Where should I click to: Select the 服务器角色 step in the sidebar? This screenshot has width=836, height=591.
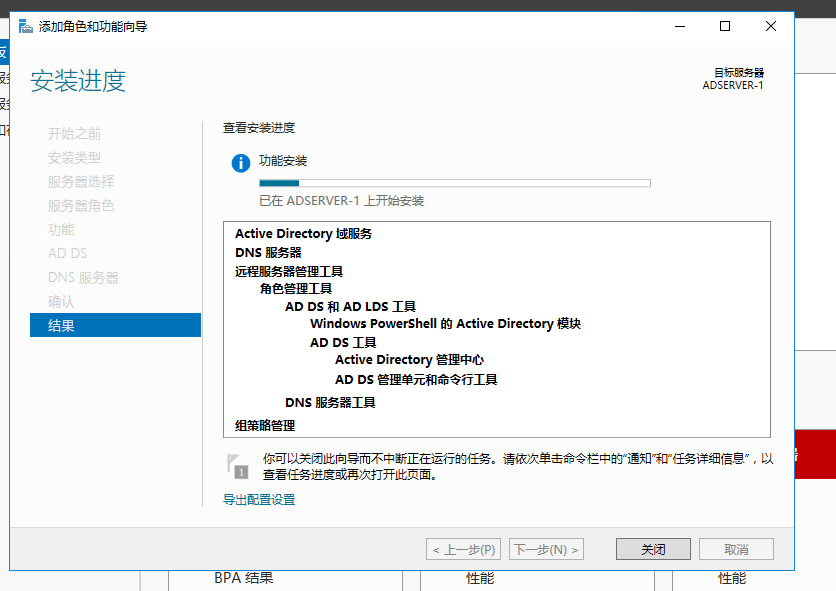[x=81, y=205]
